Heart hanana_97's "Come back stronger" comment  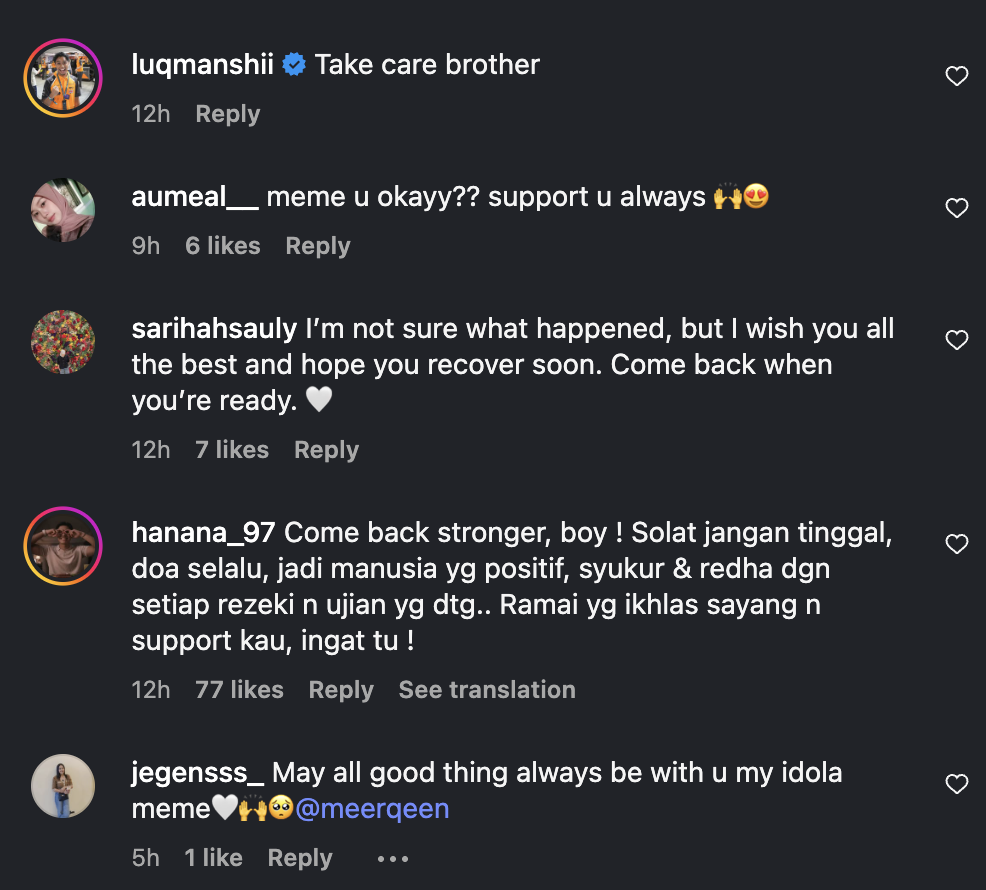coord(957,544)
